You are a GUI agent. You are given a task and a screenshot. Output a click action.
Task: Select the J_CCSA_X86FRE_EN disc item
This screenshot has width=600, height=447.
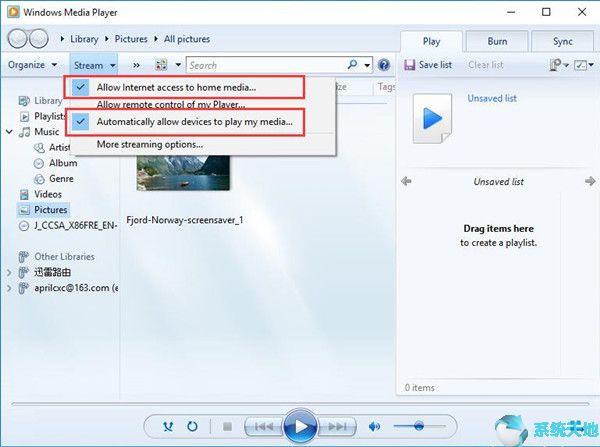tap(75, 225)
